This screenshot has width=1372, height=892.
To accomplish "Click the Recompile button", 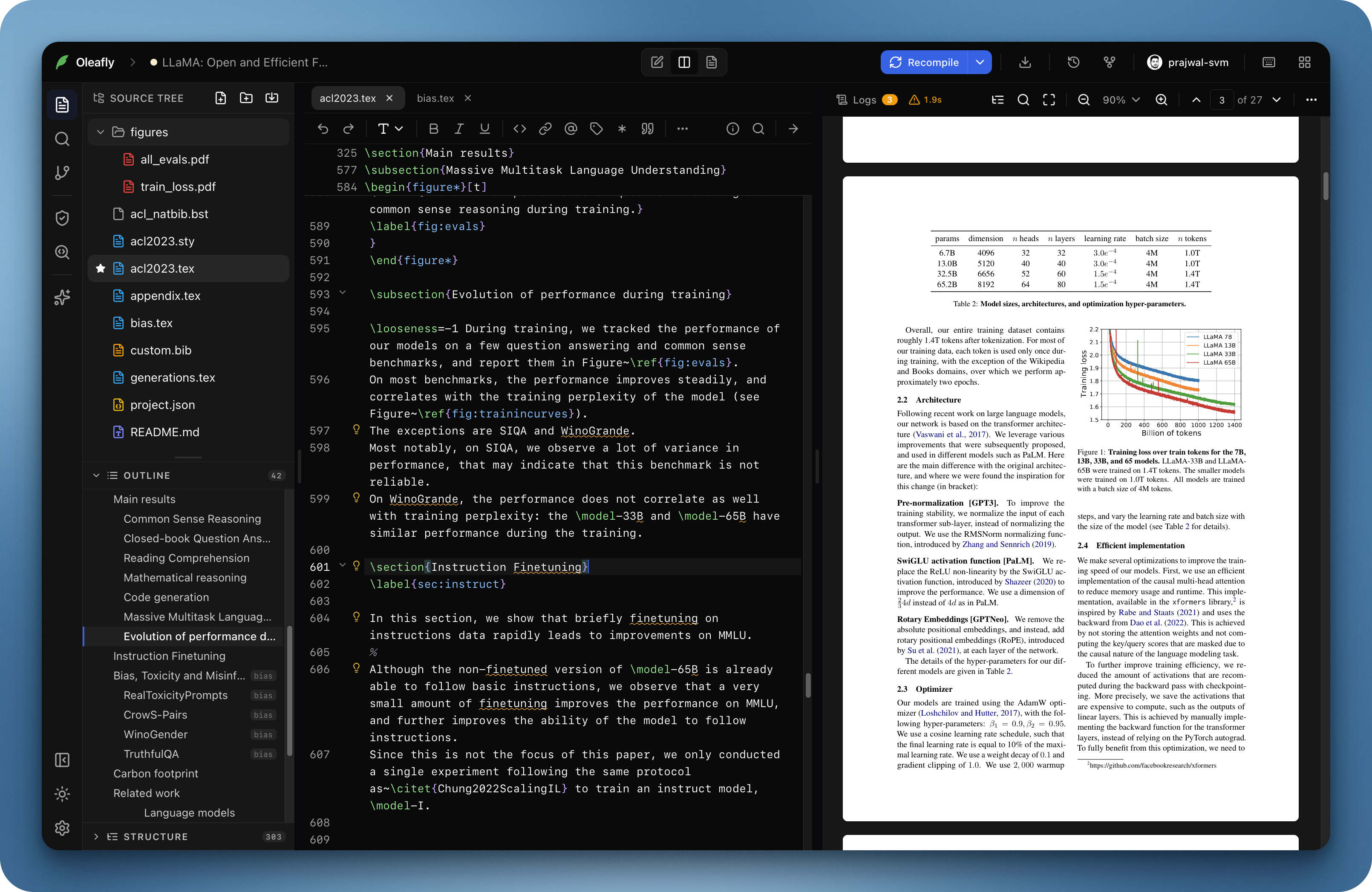I will click(924, 62).
